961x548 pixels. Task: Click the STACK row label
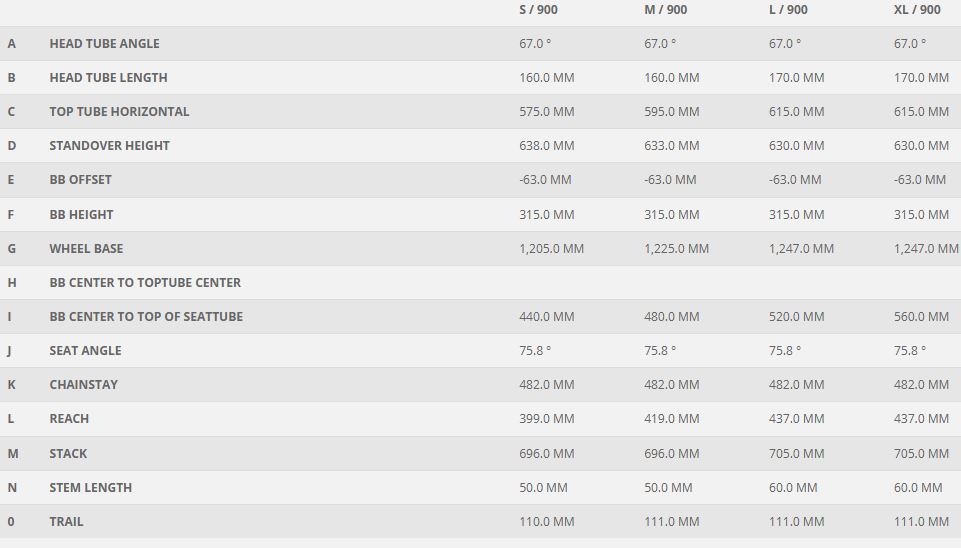(x=68, y=454)
